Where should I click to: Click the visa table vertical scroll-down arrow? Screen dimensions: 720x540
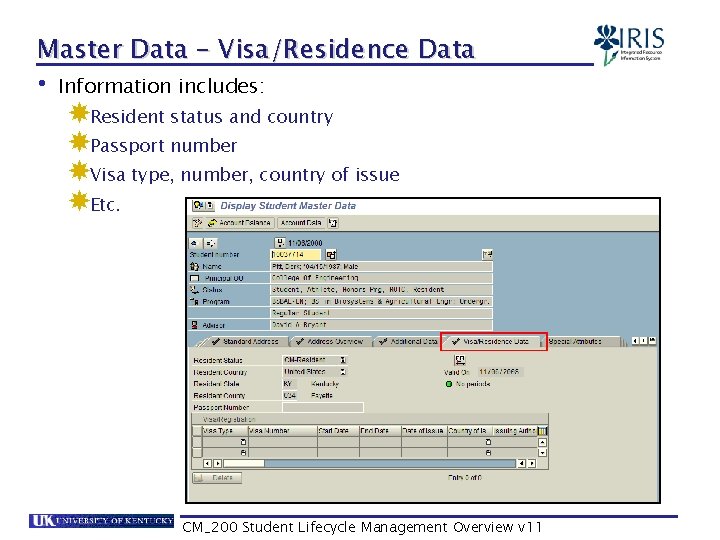tap(542, 453)
